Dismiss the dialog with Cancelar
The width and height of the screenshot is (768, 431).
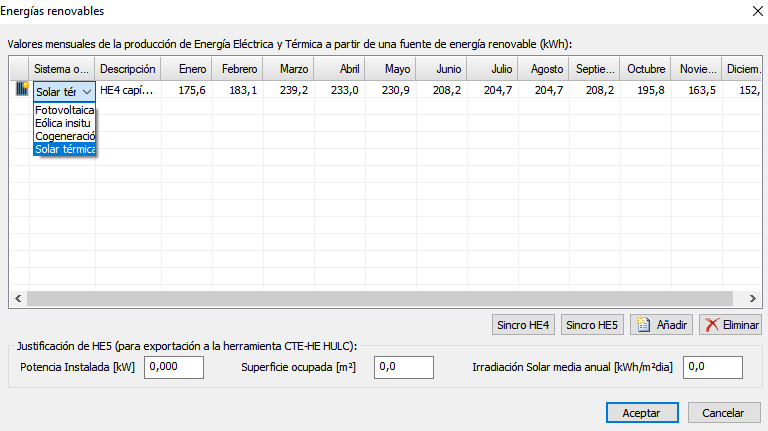tap(723, 413)
